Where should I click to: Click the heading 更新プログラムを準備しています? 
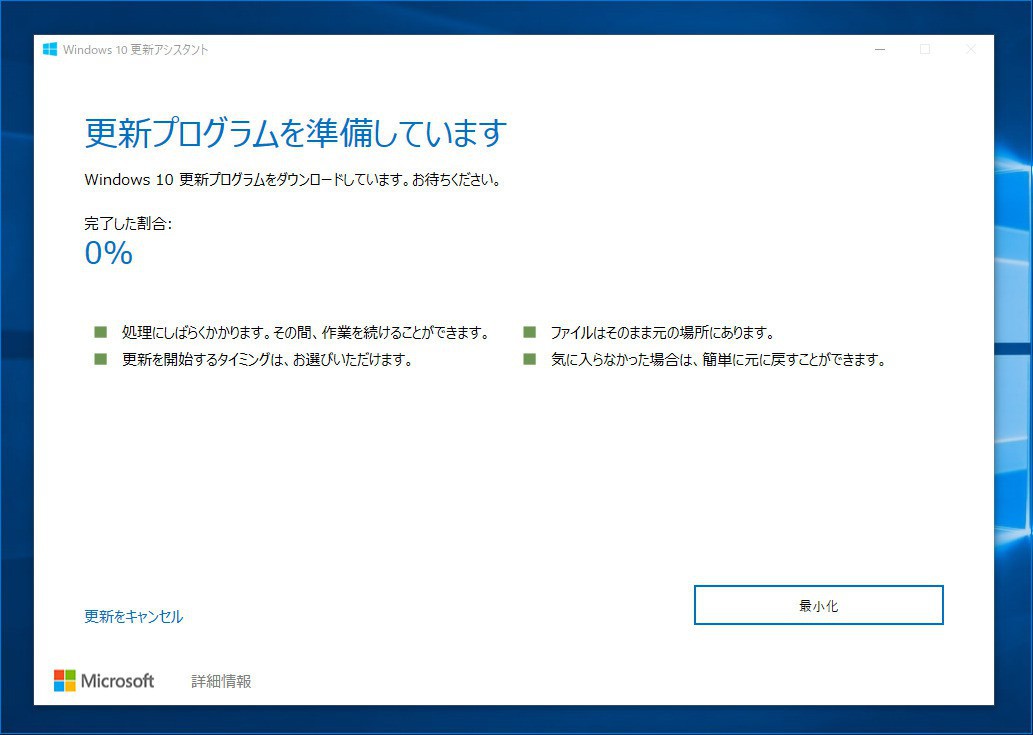tap(296, 133)
